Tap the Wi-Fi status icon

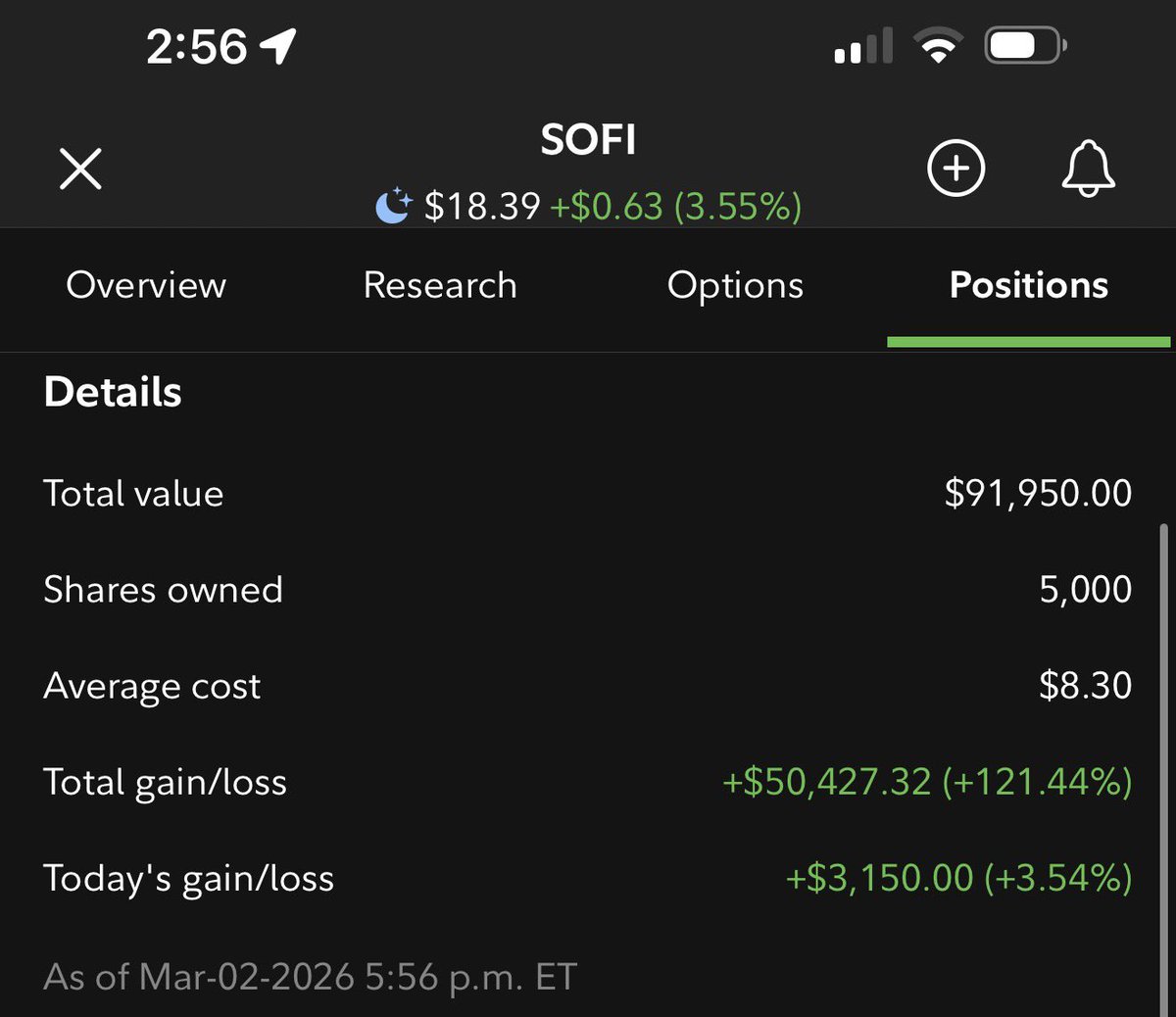(938, 46)
